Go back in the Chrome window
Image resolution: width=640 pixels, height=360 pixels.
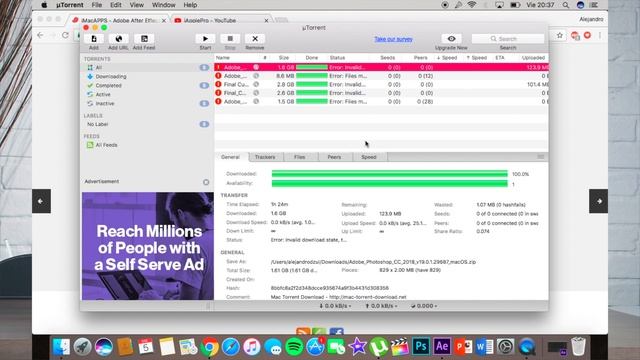click(40, 35)
